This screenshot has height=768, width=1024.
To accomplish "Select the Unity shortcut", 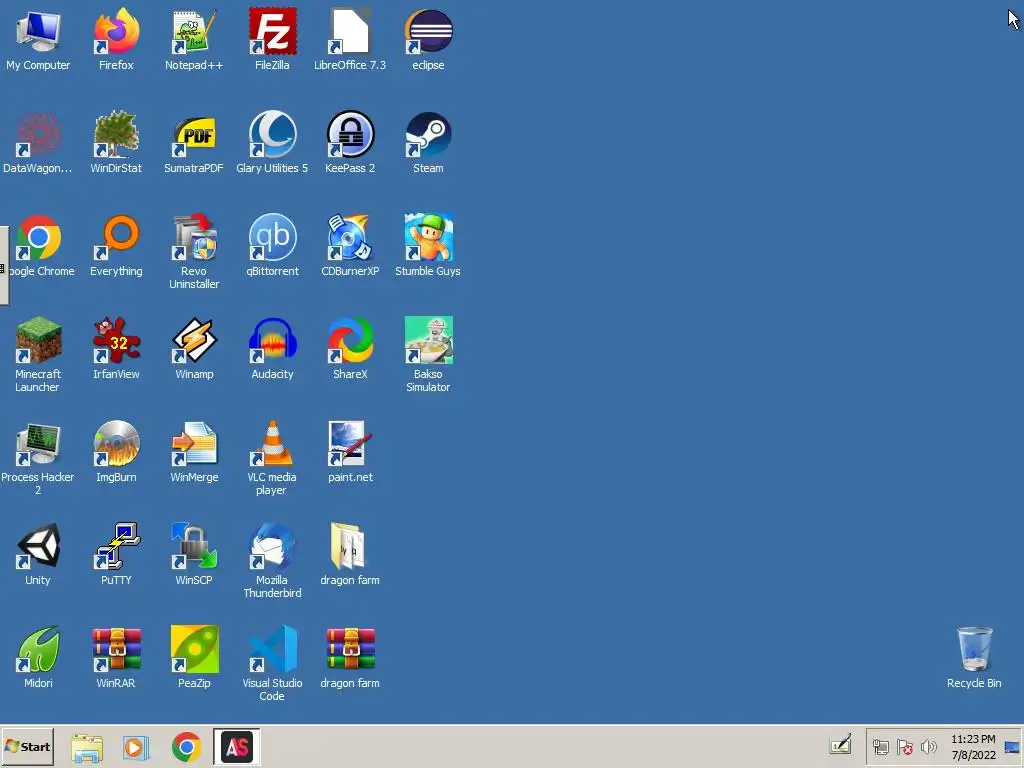I will 38,546.
